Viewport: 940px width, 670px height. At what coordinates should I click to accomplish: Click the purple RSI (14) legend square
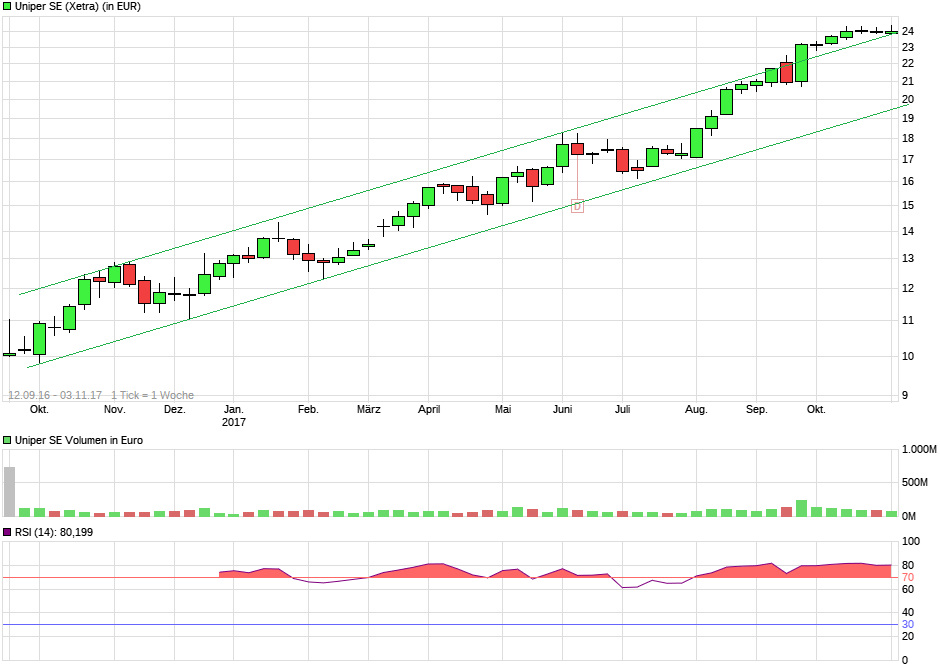pos(7,532)
